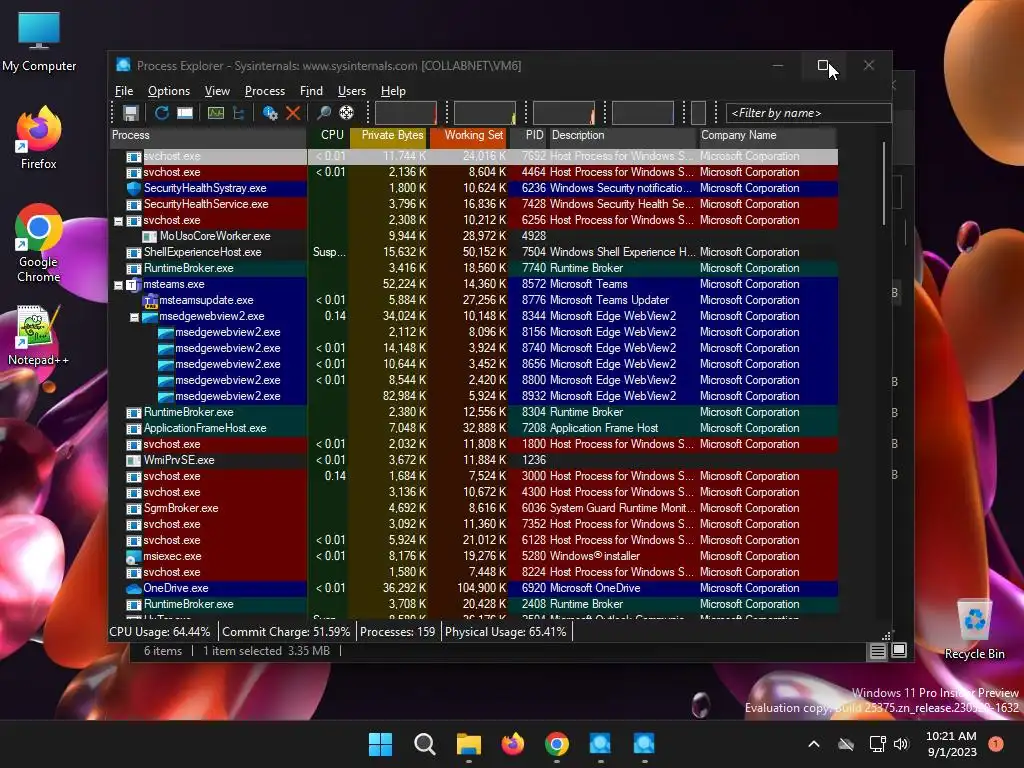Sort by the Private Bytes column header
Image resolution: width=1024 pixels, height=768 pixels.
[x=389, y=135]
